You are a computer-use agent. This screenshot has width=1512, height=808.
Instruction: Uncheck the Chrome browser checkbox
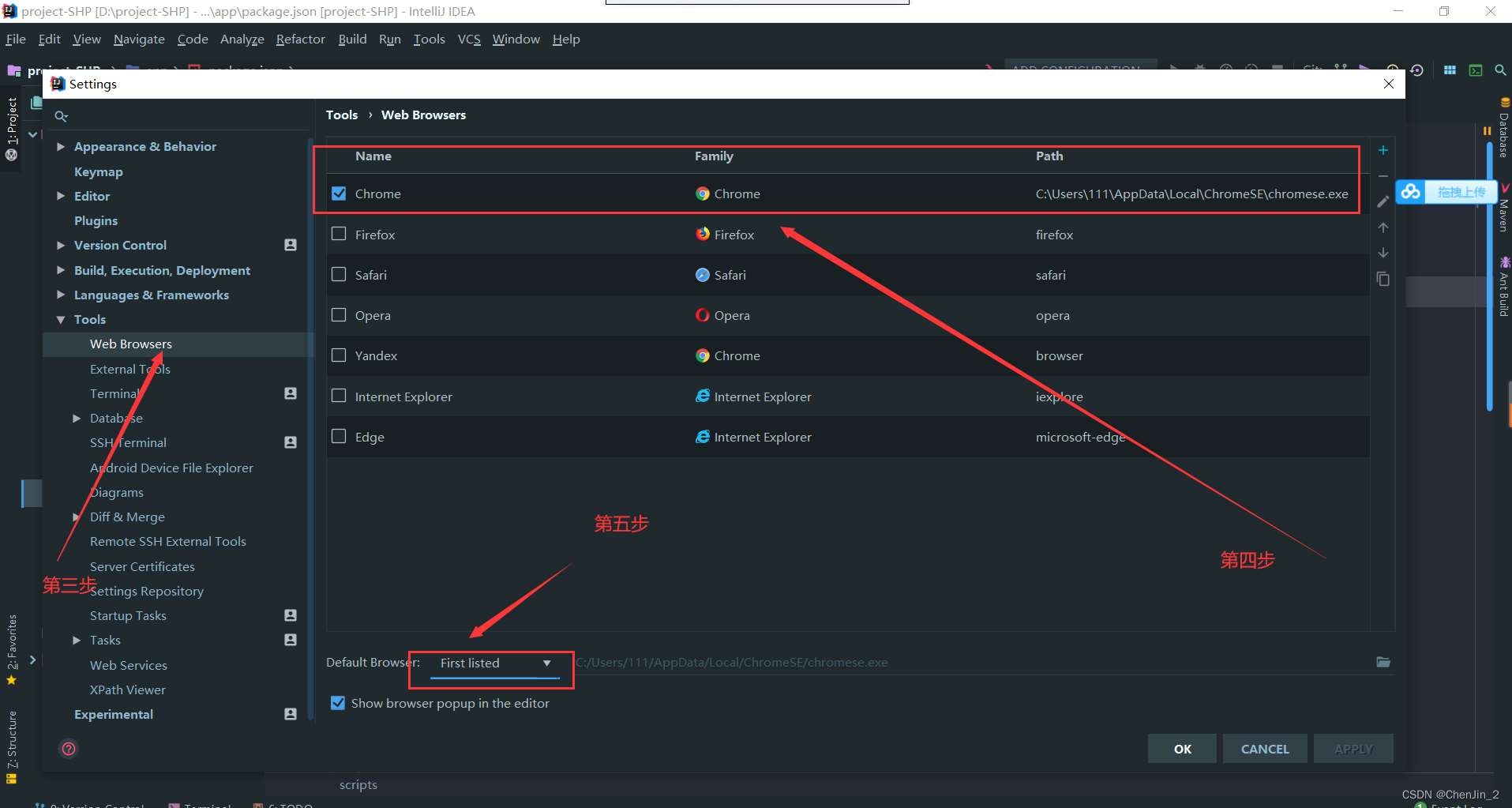point(339,194)
